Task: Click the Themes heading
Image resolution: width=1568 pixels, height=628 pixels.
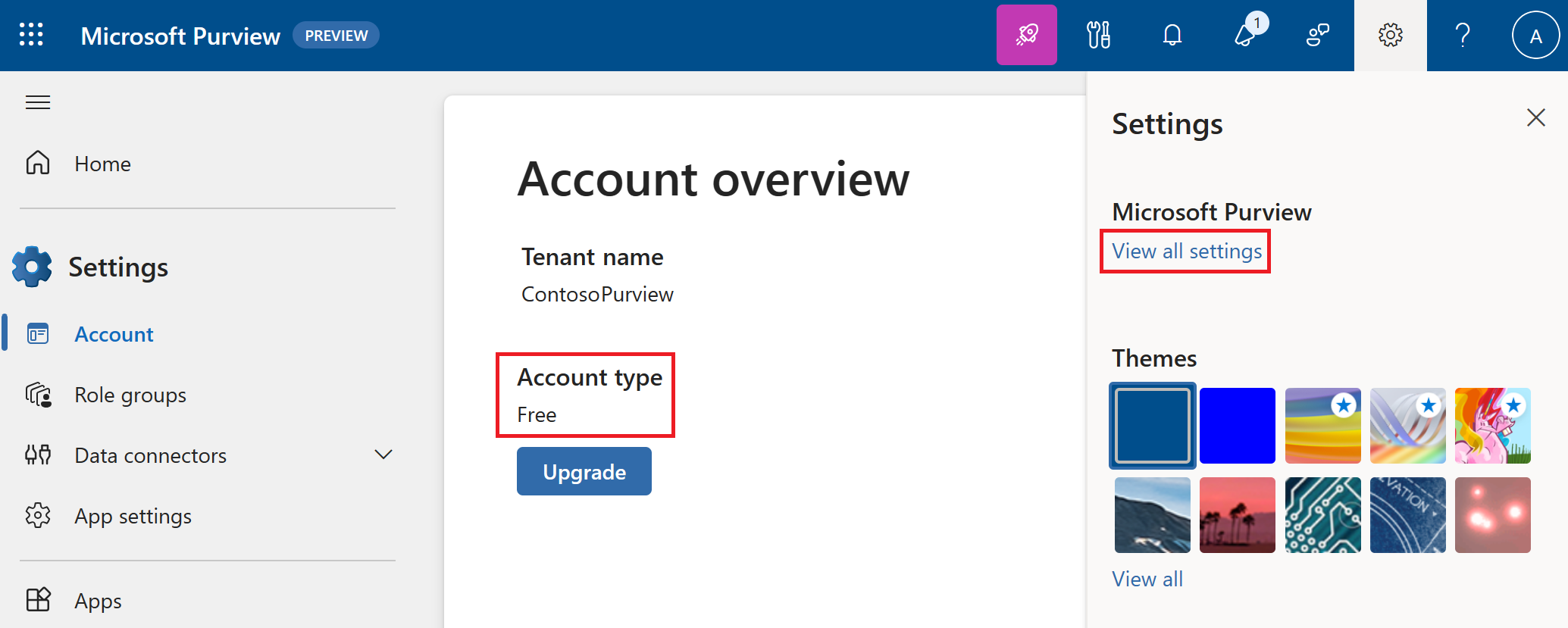Action: pyautogui.click(x=1154, y=358)
